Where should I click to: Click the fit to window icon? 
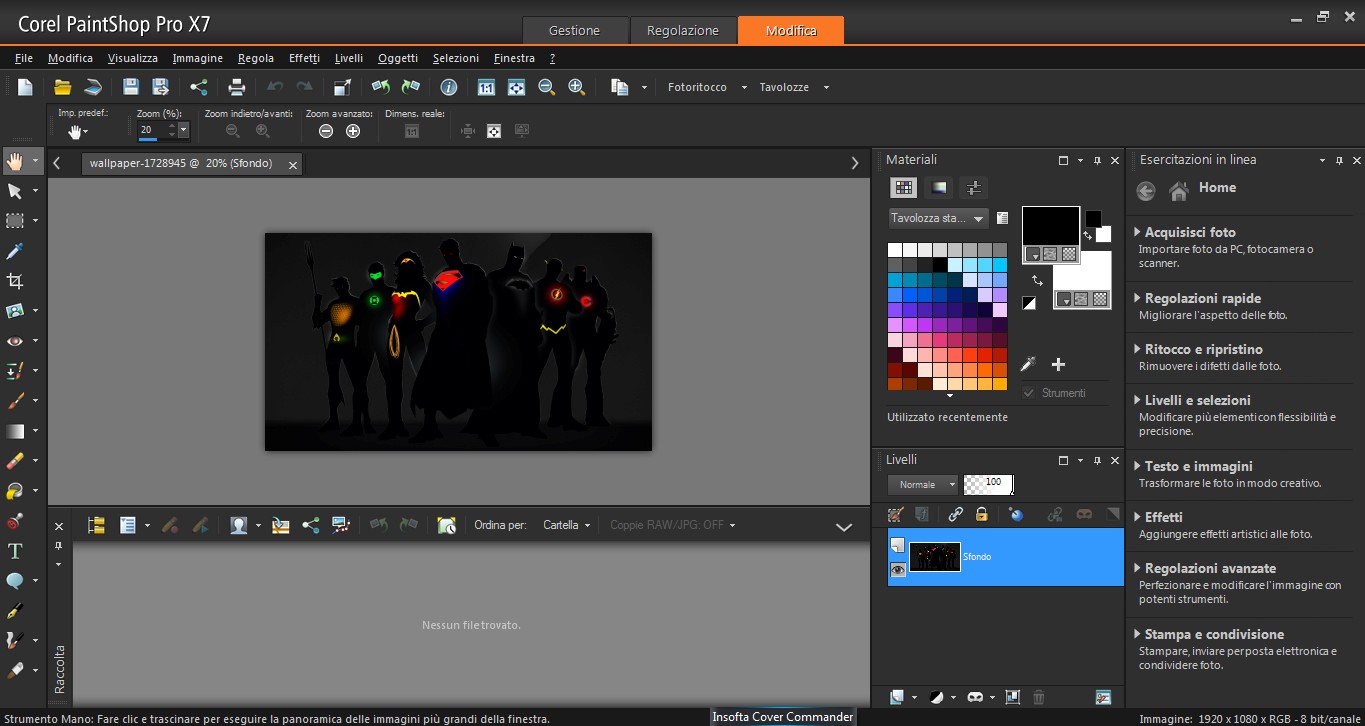[x=516, y=87]
